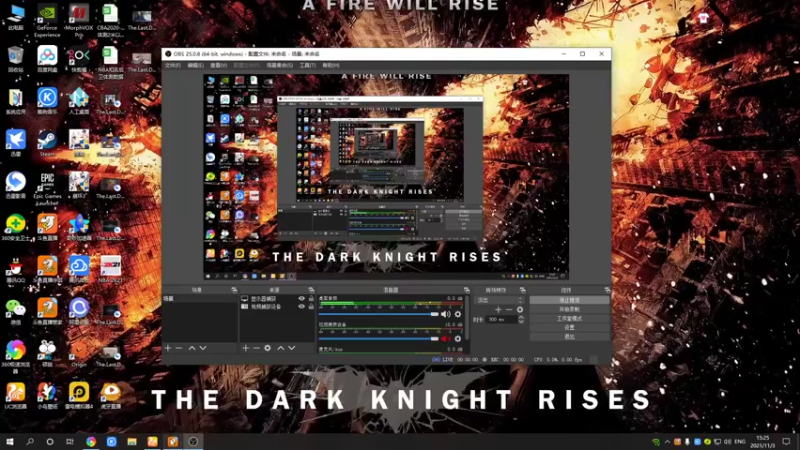Open the 视频捕获设备 mixer gear settings
800x450 pixels.
pyautogui.click(x=458, y=339)
